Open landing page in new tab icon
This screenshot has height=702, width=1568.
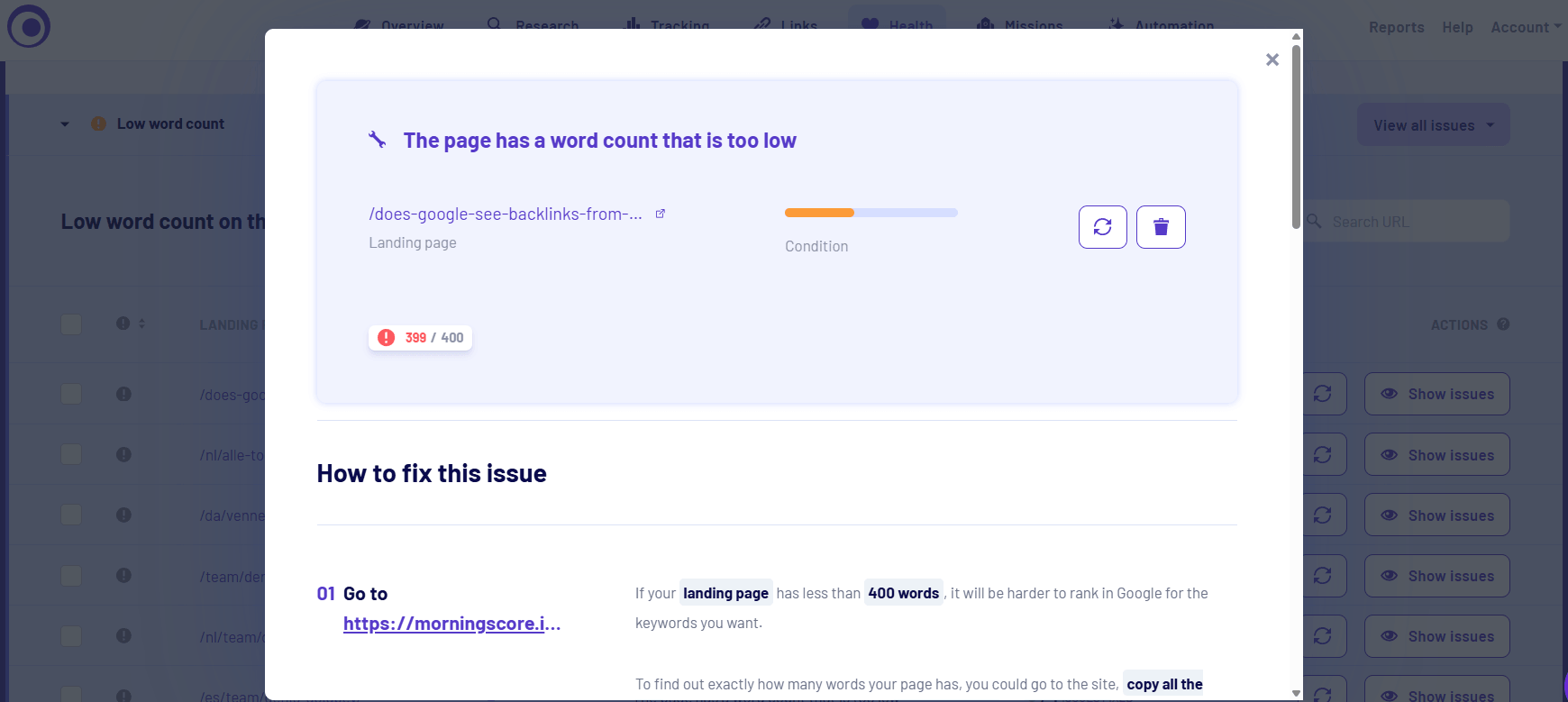coord(661,214)
